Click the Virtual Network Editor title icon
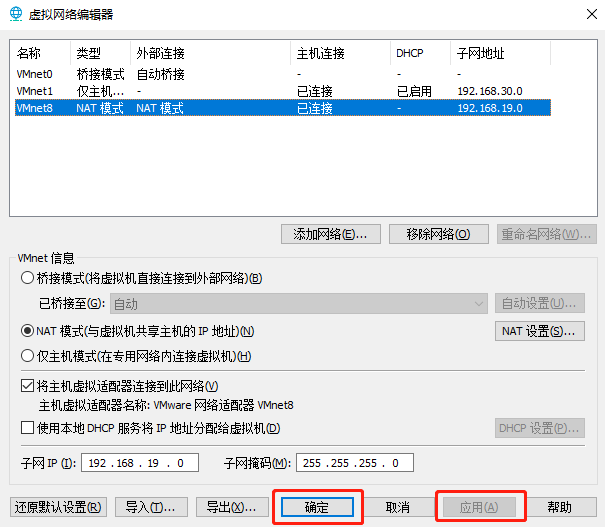Image resolution: width=605 pixels, height=527 pixels. click(x=15, y=14)
